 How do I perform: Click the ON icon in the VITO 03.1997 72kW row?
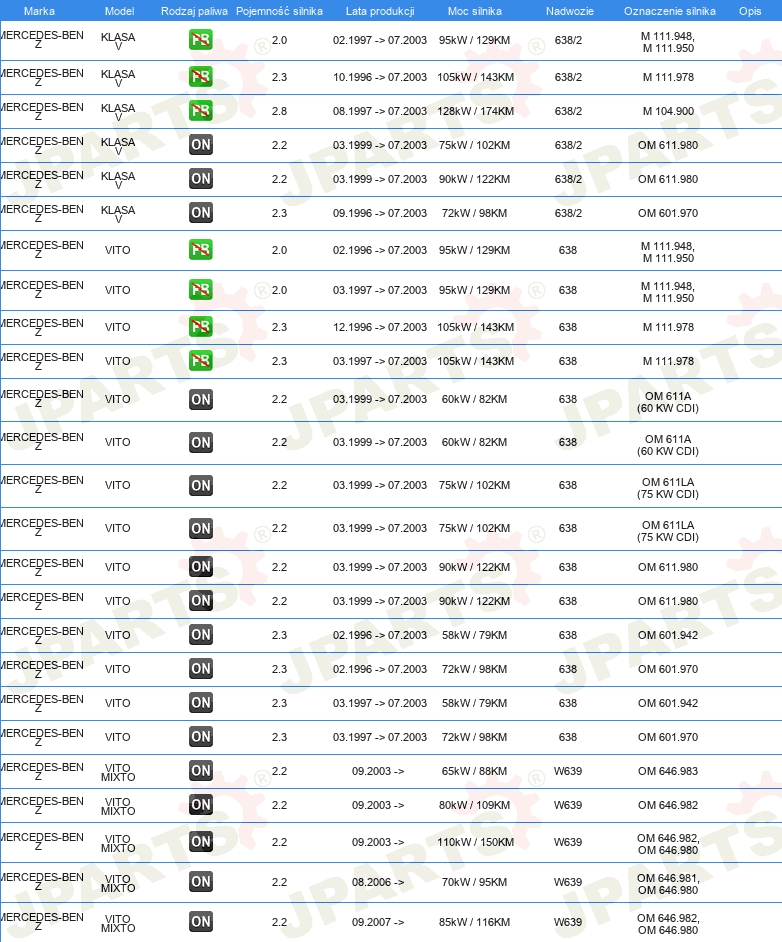201,737
